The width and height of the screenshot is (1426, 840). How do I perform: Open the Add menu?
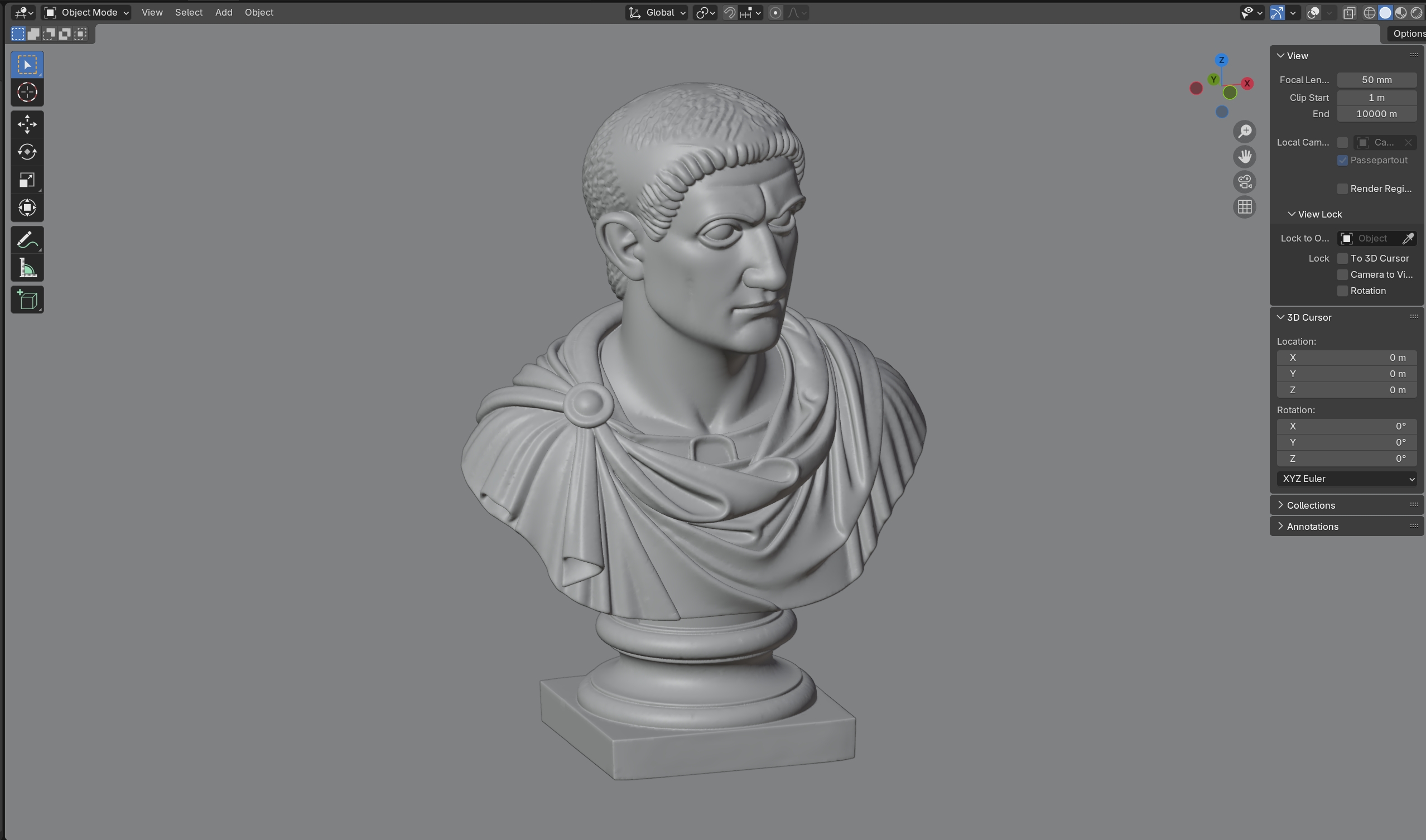(x=224, y=12)
